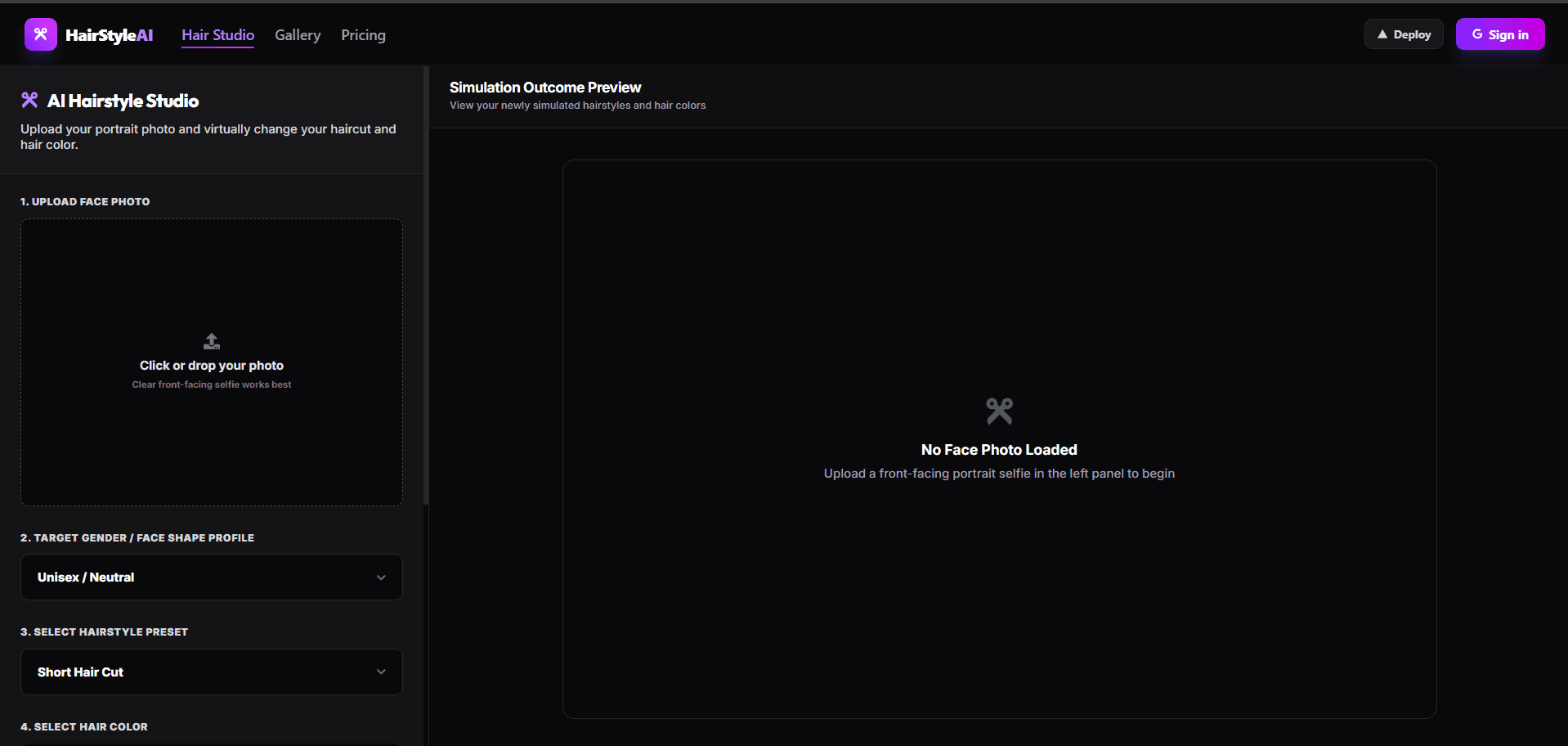Viewport: 1568px width, 746px height.
Task: Click the Google G icon in Sign in
Action: click(1477, 34)
